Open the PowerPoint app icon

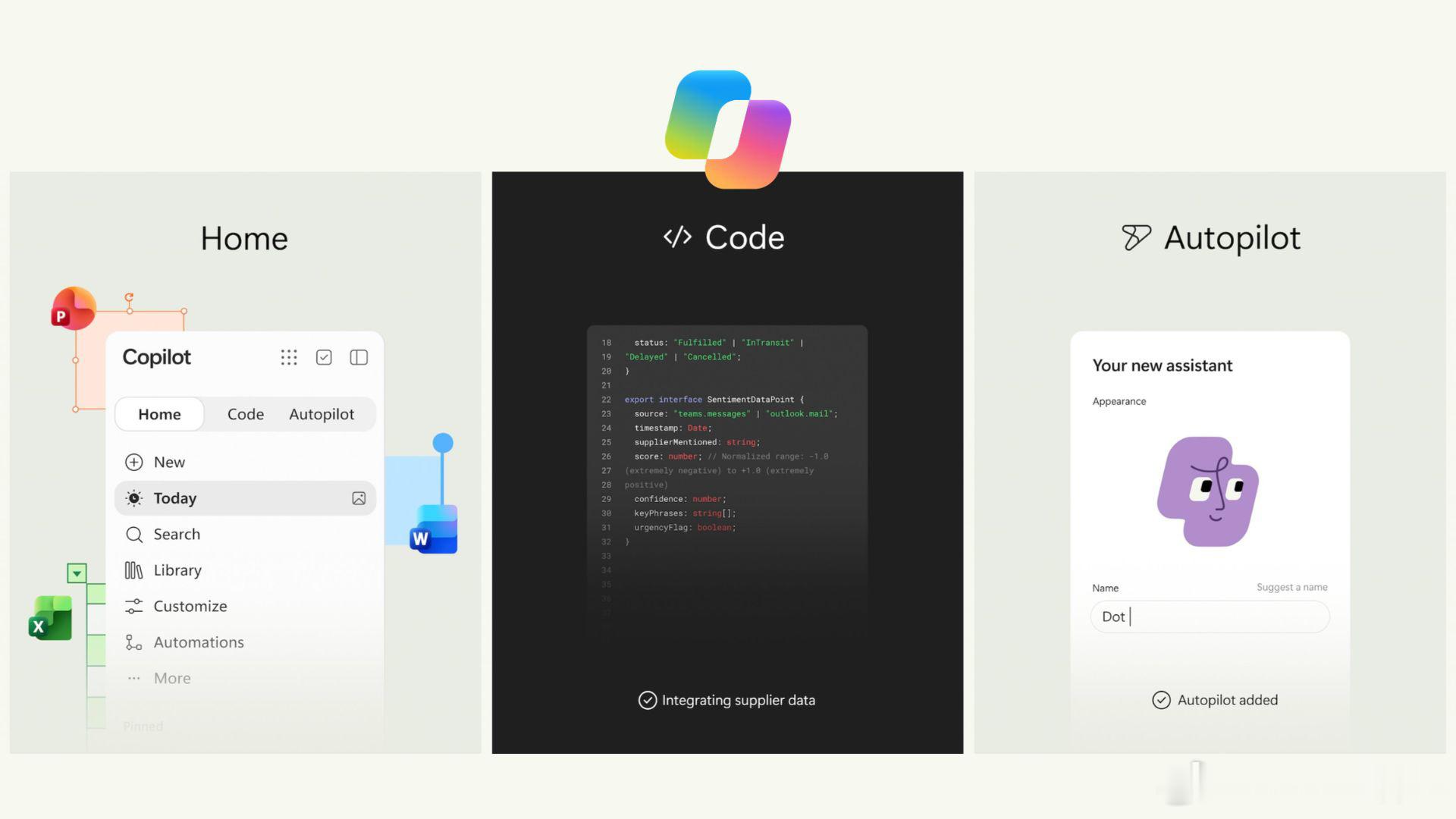point(73,309)
